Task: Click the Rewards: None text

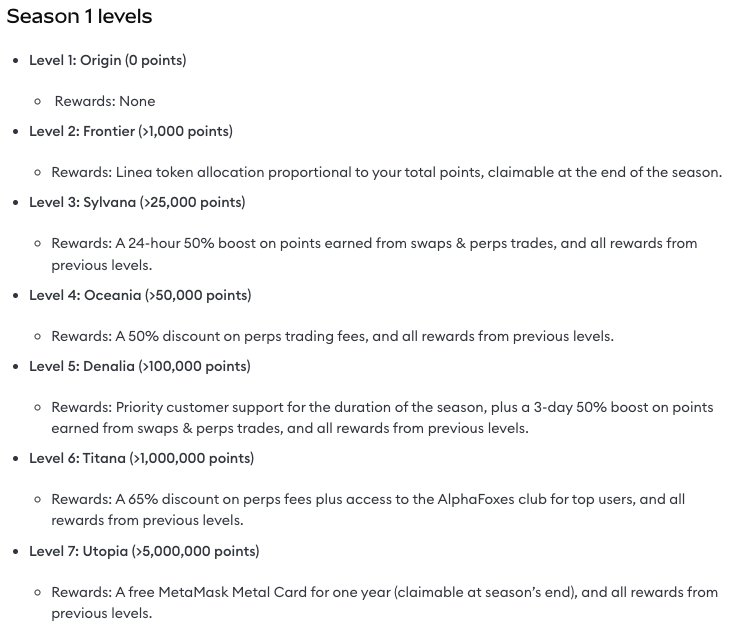Action: (x=104, y=101)
